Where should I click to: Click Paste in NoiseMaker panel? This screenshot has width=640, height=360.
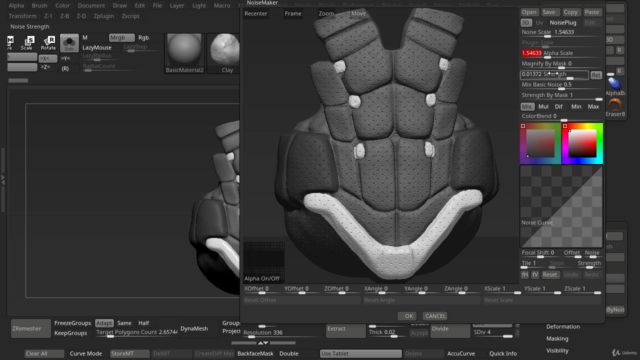point(591,12)
